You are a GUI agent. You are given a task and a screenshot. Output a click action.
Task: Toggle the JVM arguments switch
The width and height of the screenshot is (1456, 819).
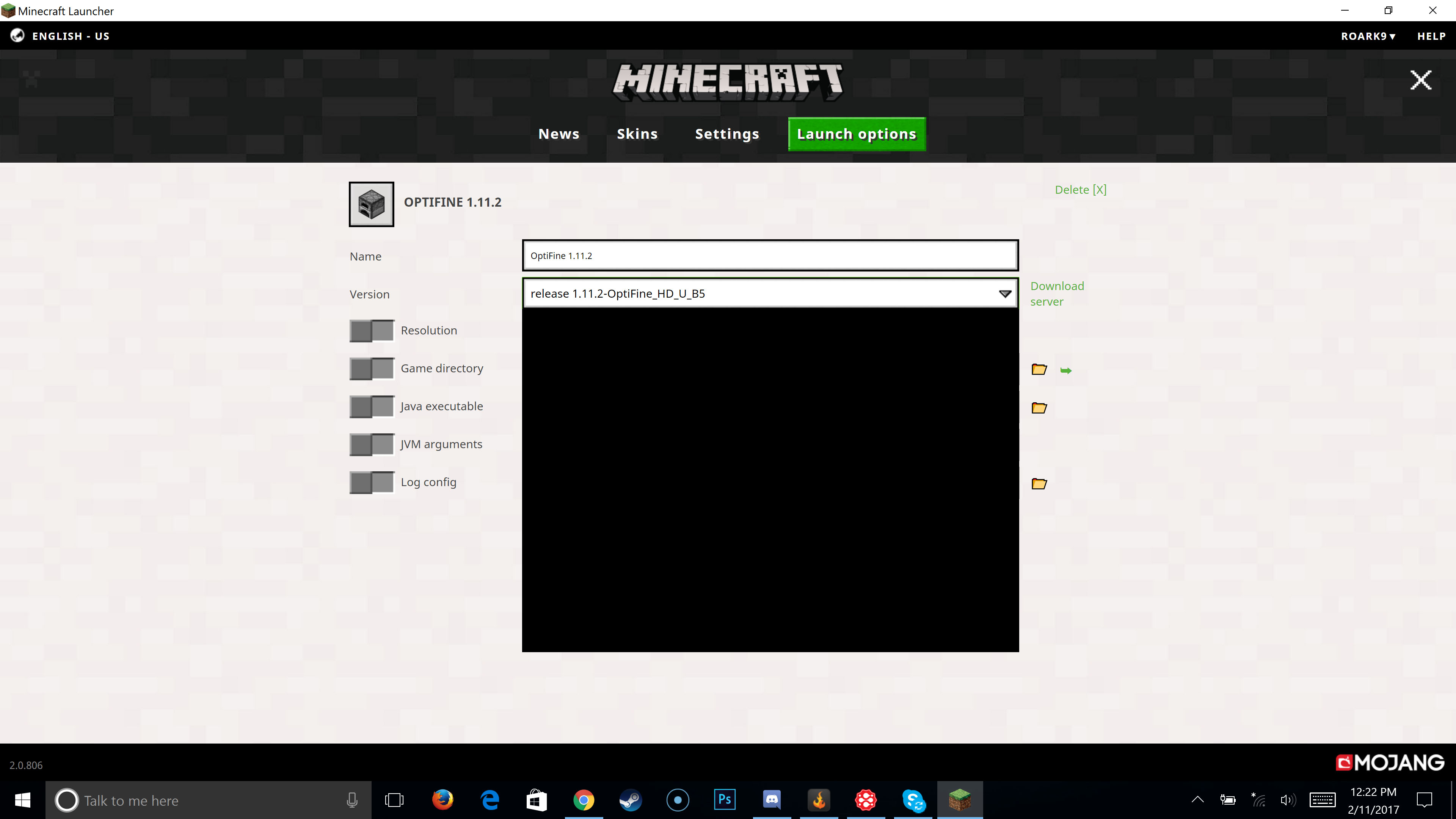[371, 444]
